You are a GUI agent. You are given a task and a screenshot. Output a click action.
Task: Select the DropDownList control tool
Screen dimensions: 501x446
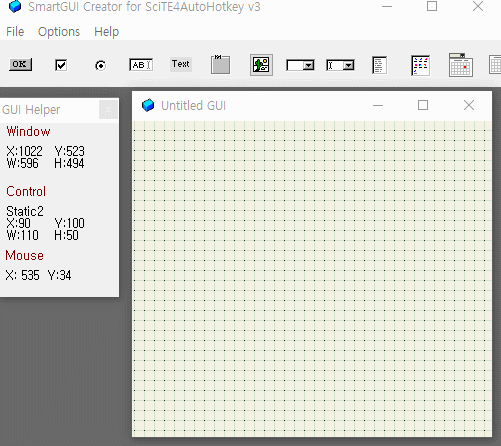point(300,65)
